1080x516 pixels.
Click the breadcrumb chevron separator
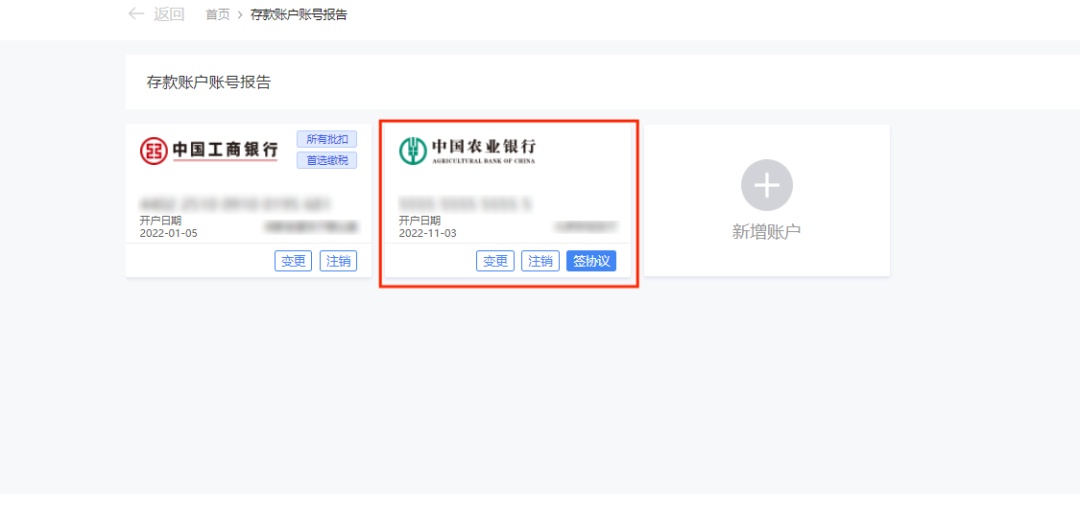tap(240, 14)
